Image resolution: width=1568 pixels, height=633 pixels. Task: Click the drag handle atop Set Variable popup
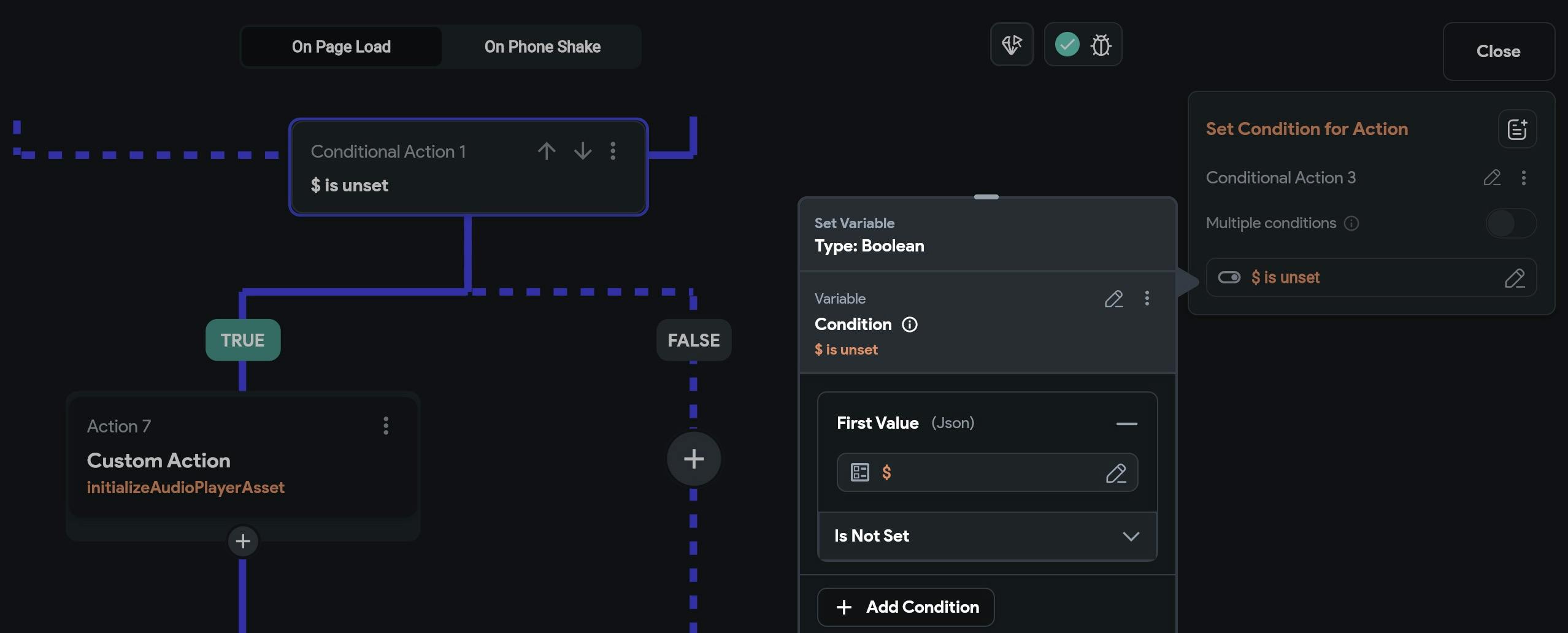986,197
